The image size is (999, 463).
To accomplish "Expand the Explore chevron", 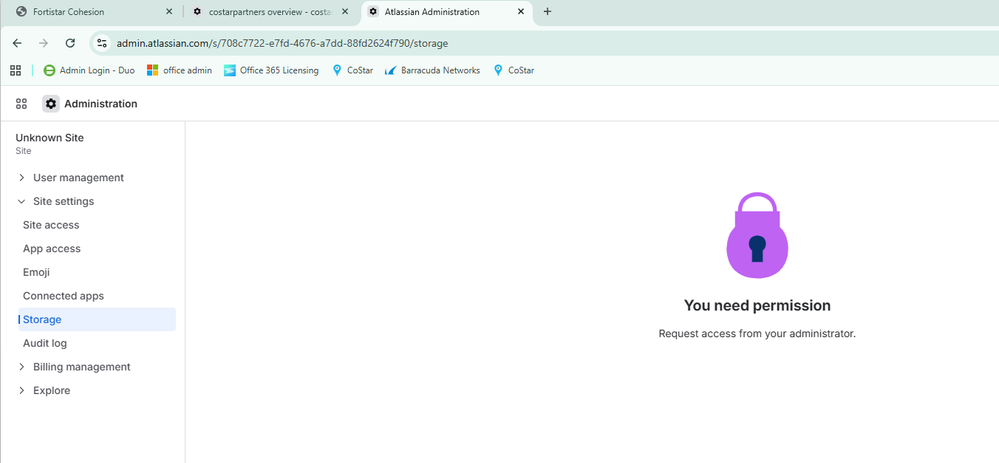I will (22, 390).
